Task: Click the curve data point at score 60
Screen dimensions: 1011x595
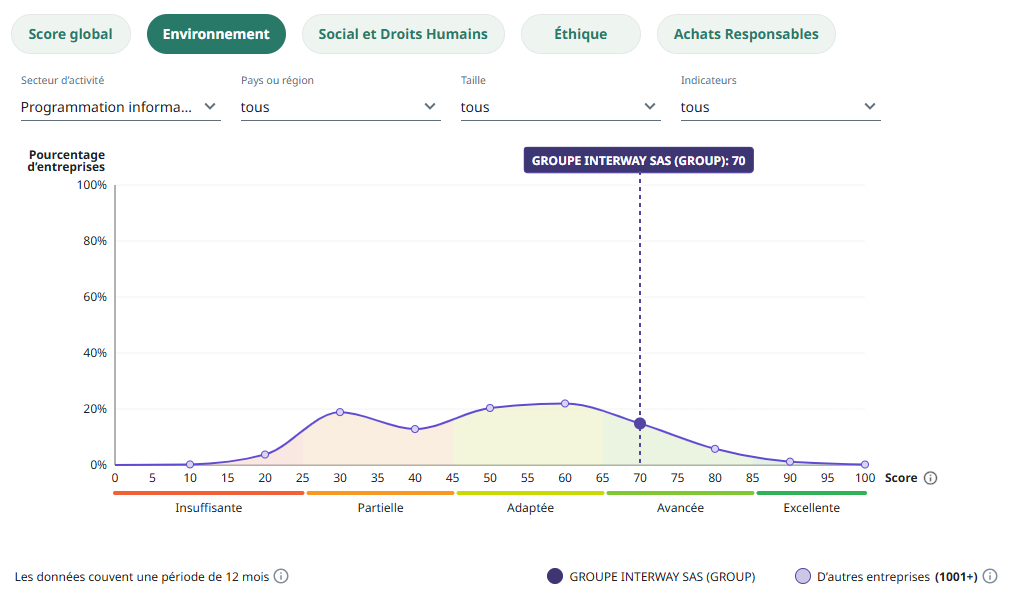Action: 565,403
